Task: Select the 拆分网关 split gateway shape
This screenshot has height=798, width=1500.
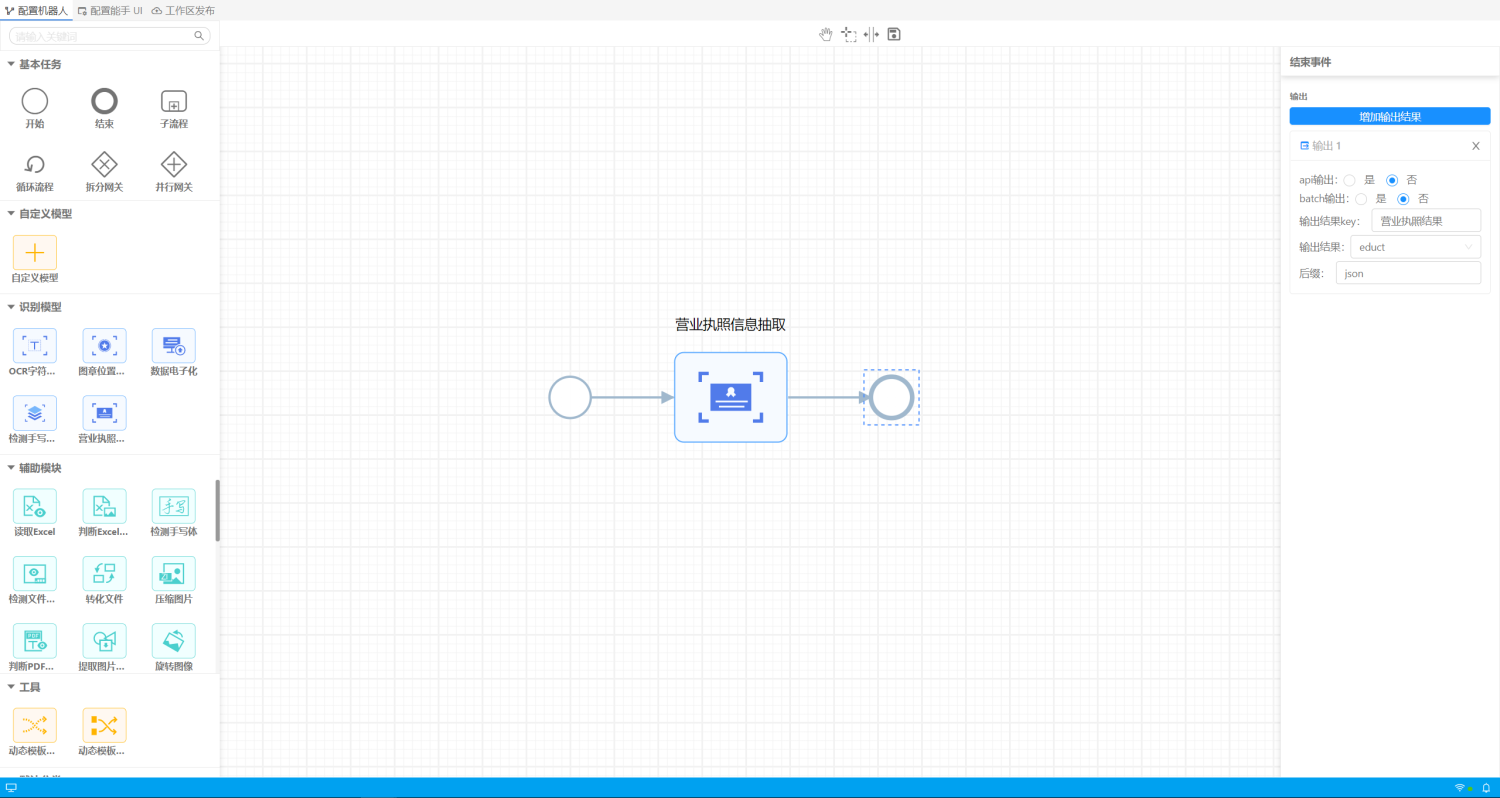Action: [x=104, y=164]
